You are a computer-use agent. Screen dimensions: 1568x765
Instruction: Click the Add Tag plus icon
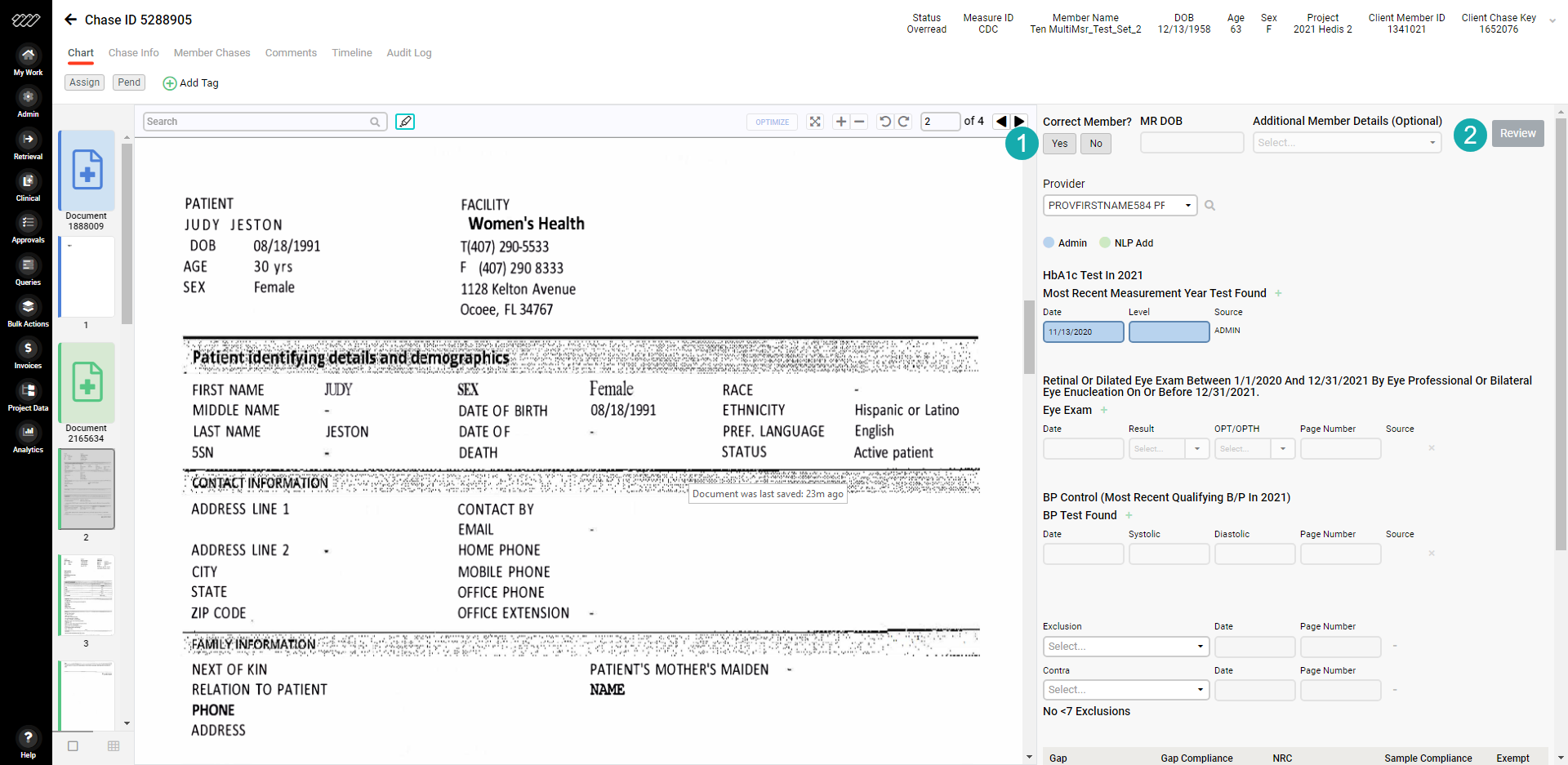(x=170, y=83)
